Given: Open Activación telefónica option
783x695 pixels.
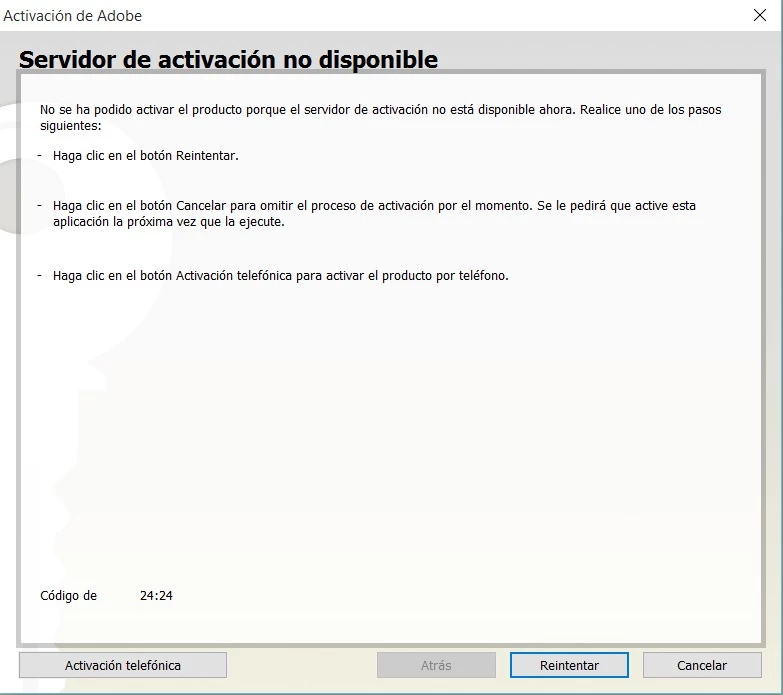Looking at the screenshot, I should coord(123,665).
